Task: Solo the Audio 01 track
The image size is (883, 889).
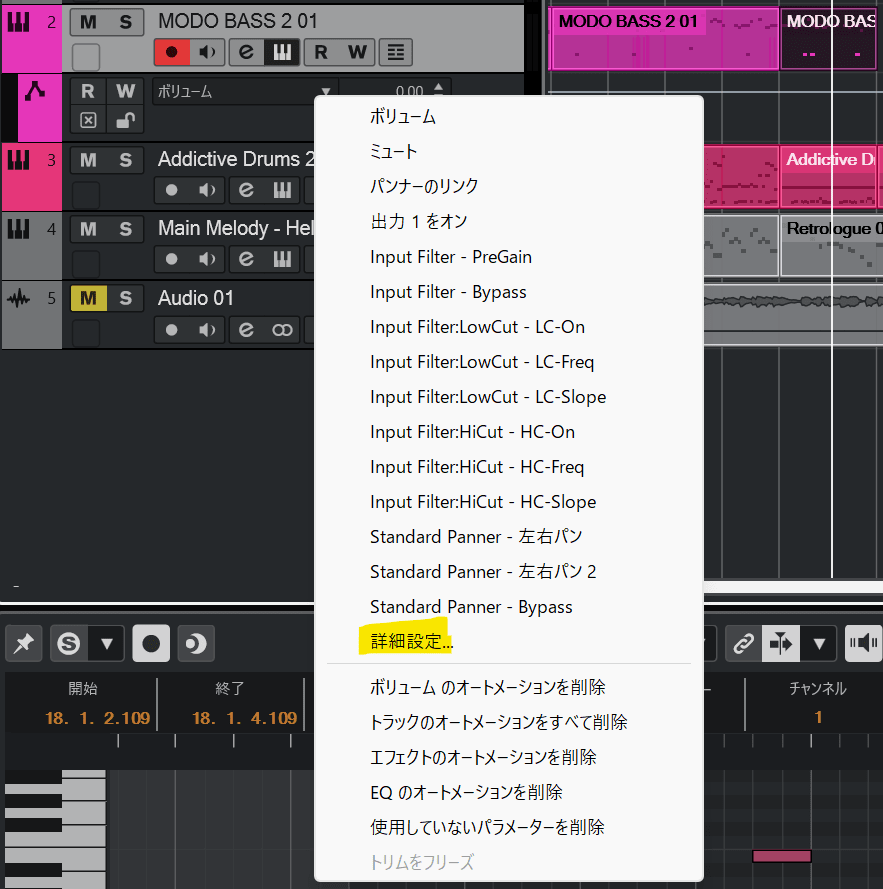Action: click(x=125, y=298)
